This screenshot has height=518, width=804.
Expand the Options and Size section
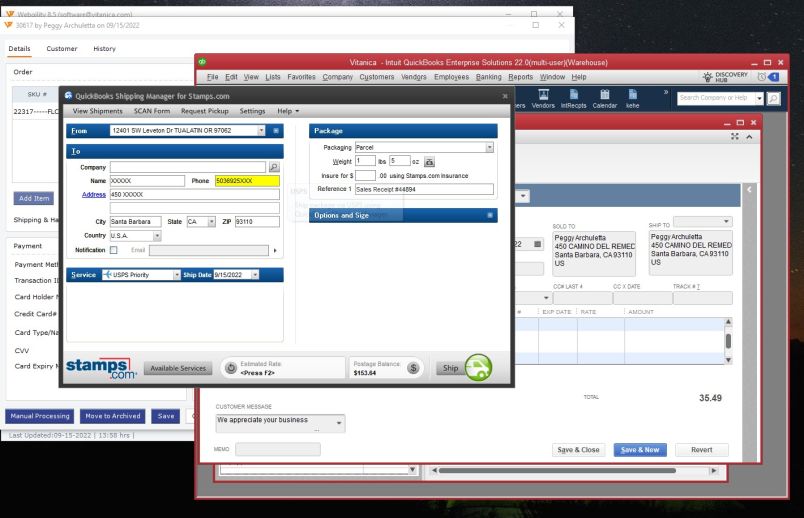(490, 215)
